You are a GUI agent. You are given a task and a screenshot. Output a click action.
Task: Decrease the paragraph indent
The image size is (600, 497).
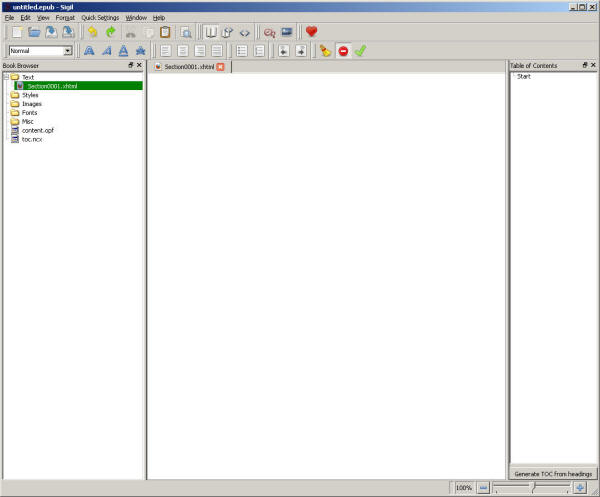(x=284, y=51)
